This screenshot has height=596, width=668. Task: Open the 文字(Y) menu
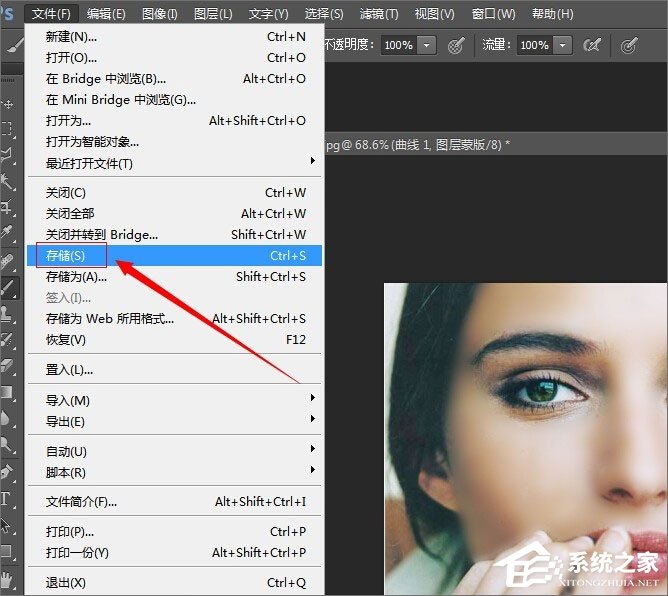coord(268,14)
